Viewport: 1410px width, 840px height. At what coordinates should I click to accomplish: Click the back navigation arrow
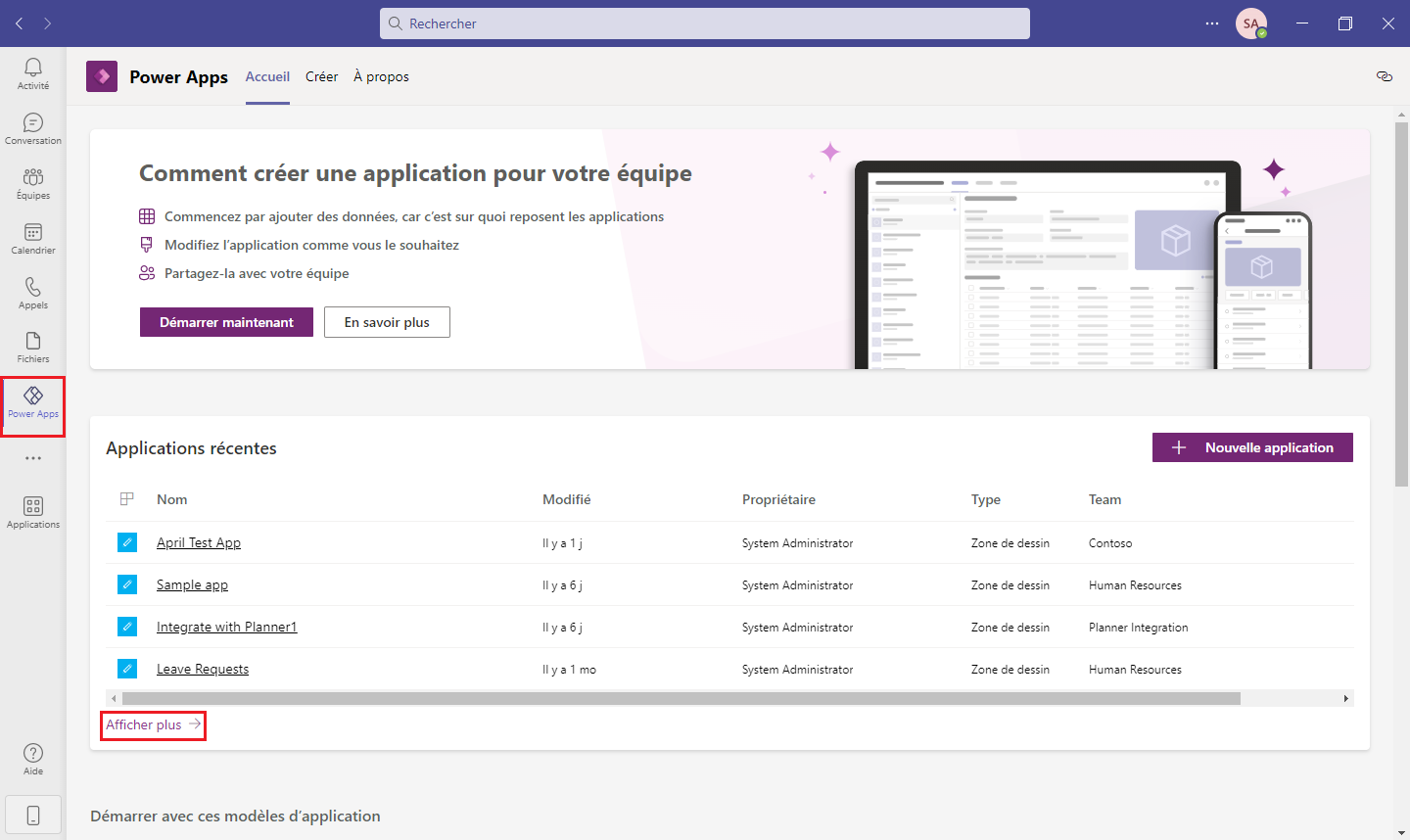19,23
